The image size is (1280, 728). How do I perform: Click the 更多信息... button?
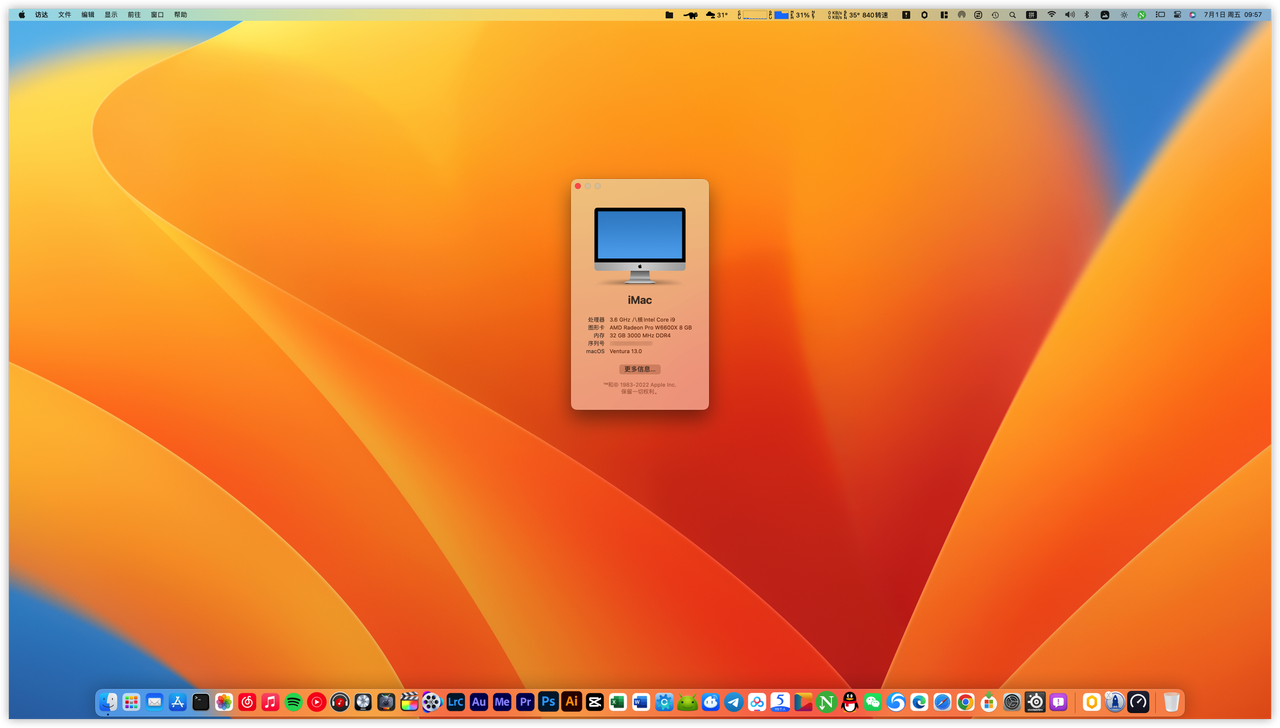[x=640, y=369]
